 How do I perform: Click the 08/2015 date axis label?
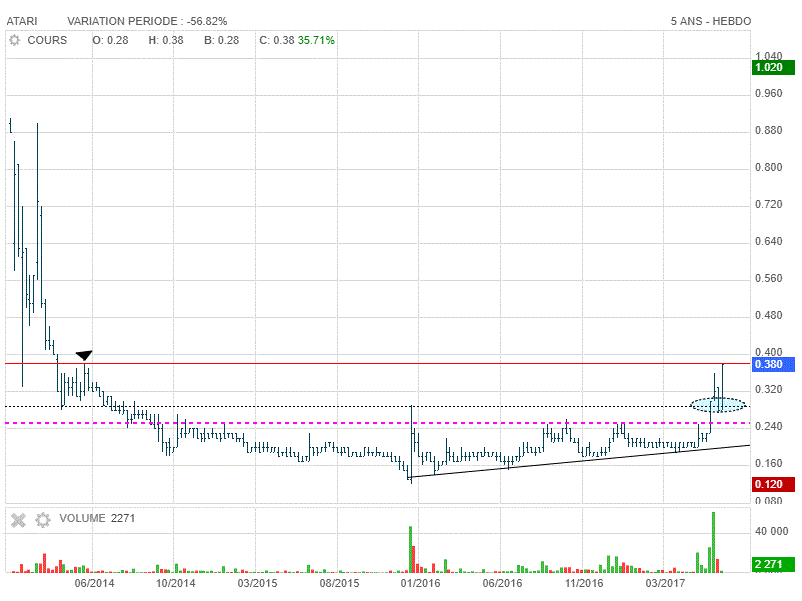coord(339,583)
